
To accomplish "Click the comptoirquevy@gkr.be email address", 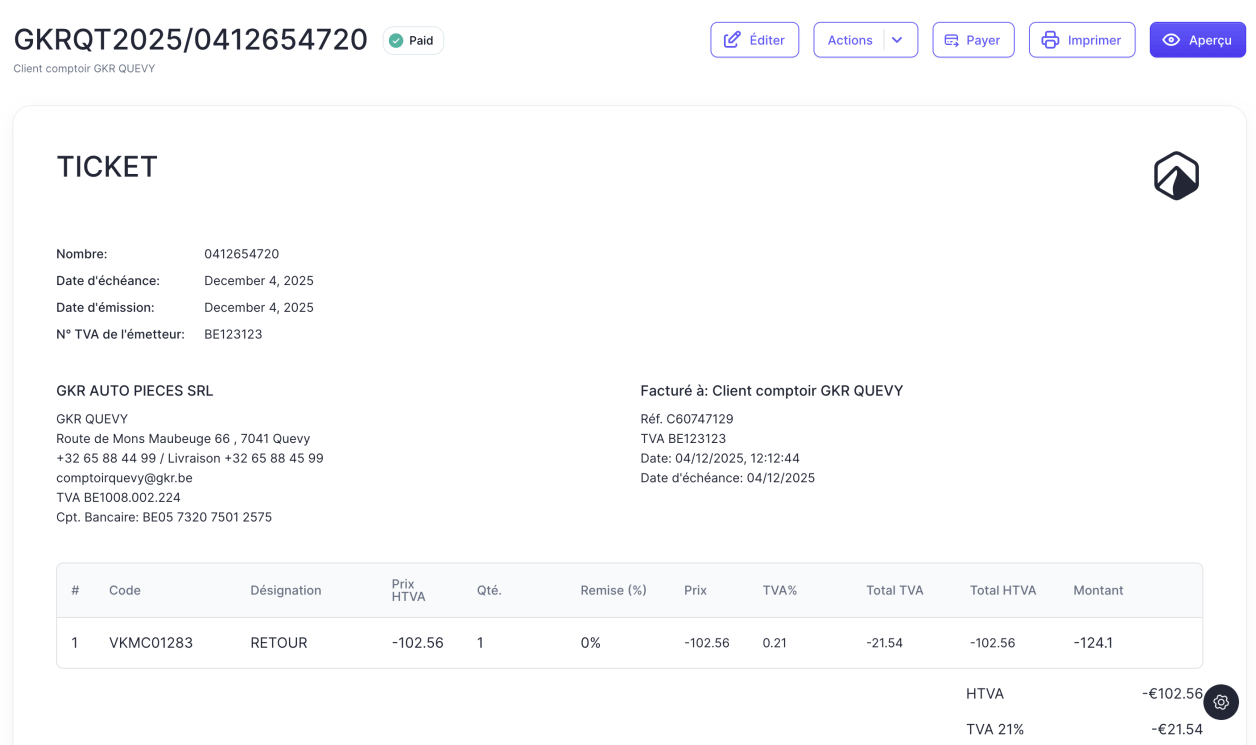I will point(124,478).
